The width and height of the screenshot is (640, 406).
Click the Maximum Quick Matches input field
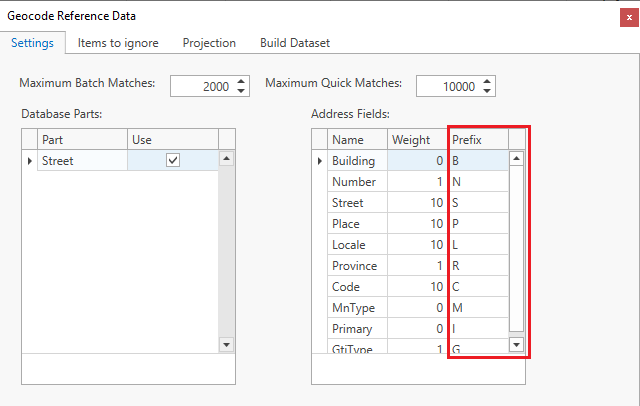click(446, 87)
